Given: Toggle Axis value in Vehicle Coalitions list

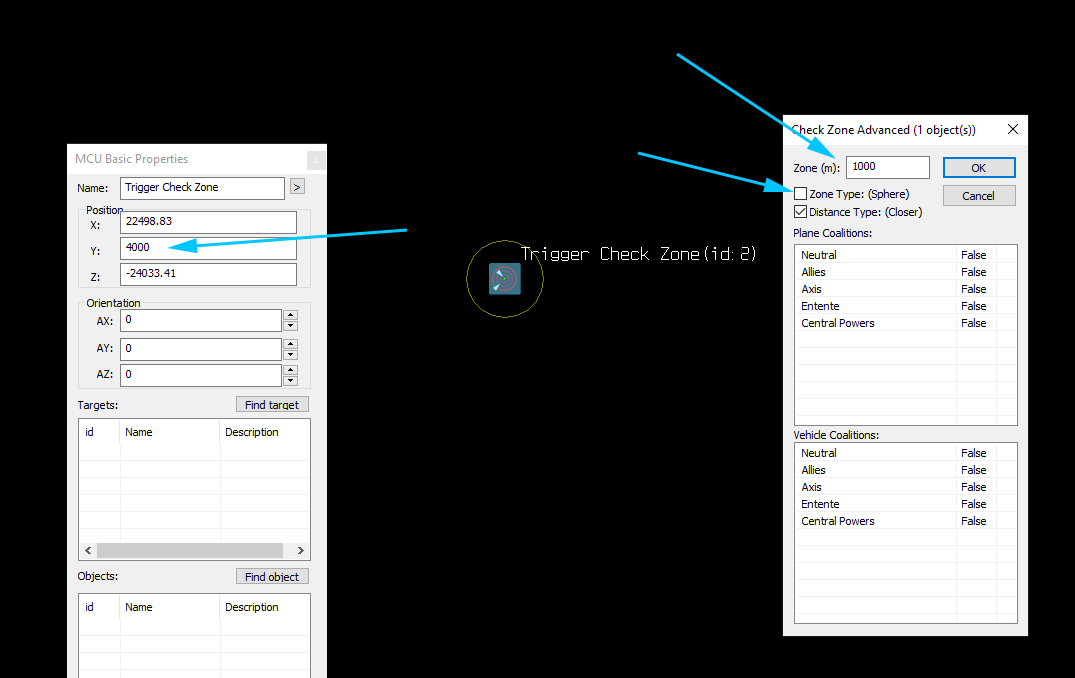Looking at the screenshot, I should click(974, 487).
